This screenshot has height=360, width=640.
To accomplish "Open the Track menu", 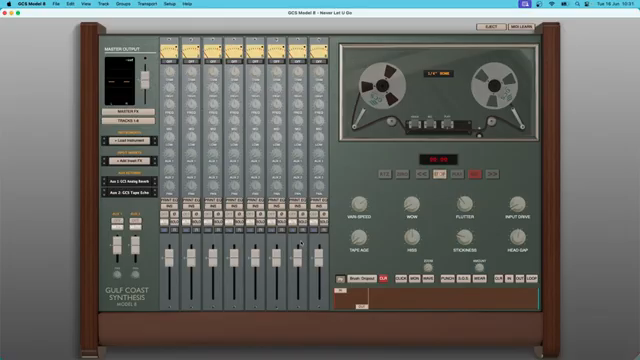I will click(x=104, y=4).
